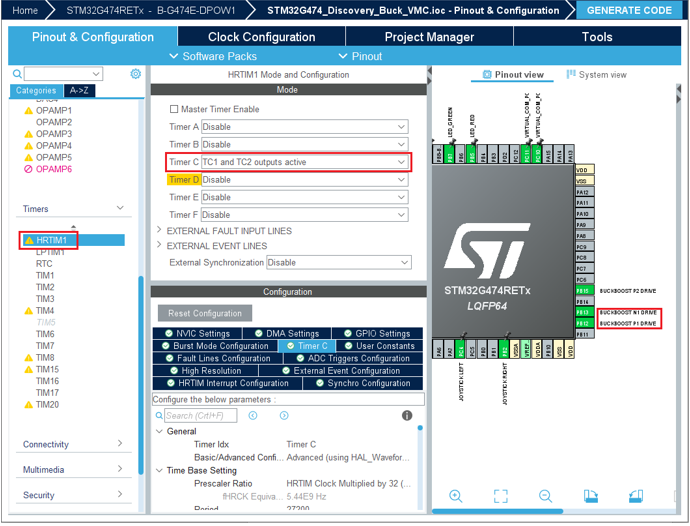Viewport: 690px width, 526px height.
Task: Open the Tools tab
Action: [597, 37]
